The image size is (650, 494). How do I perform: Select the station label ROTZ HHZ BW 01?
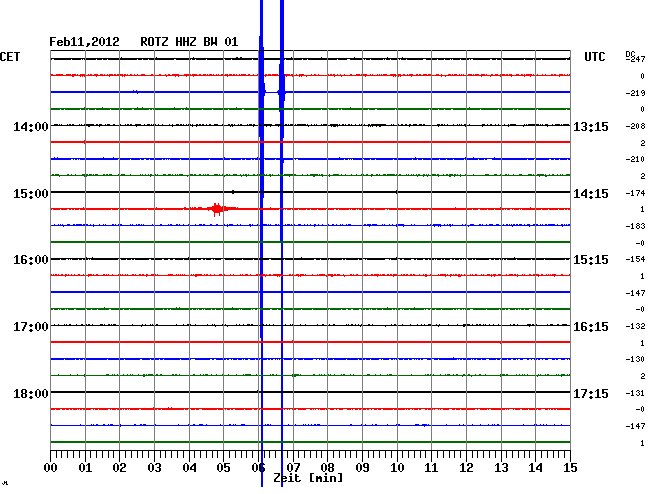click(x=189, y=42)
